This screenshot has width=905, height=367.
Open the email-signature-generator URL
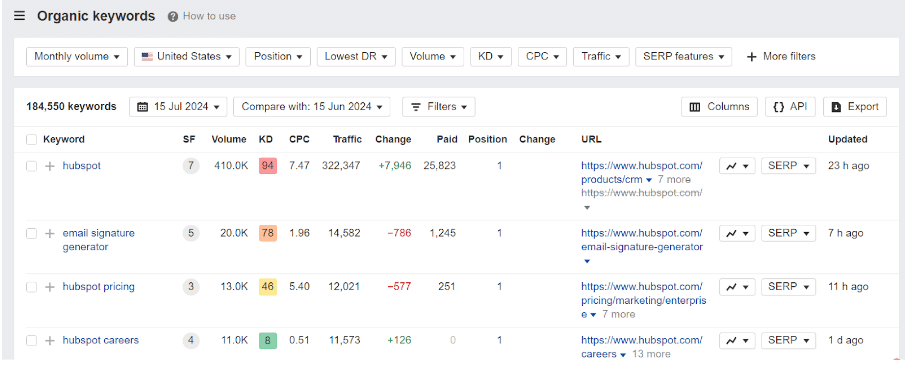642,240
